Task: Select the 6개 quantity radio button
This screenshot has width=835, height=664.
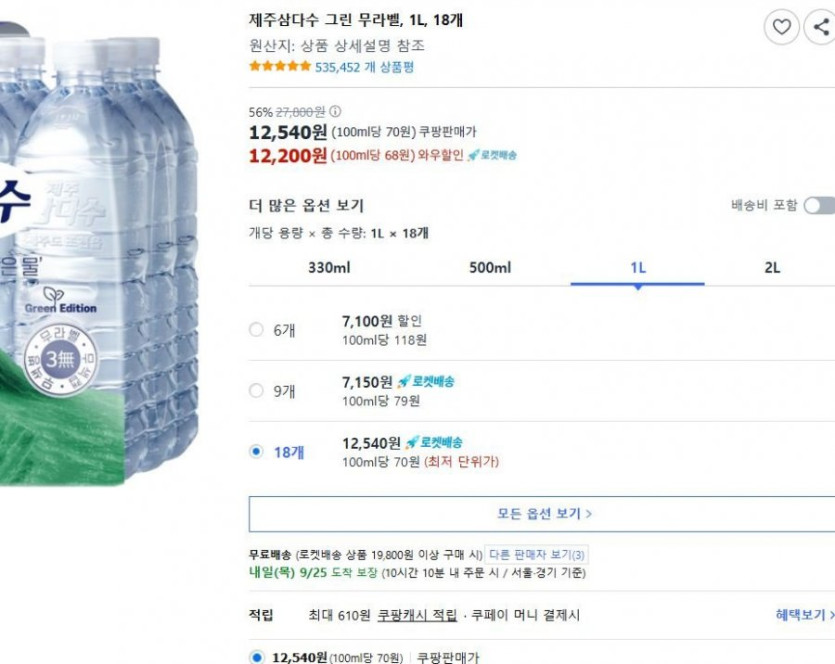Action: click(x=256, y=330)
